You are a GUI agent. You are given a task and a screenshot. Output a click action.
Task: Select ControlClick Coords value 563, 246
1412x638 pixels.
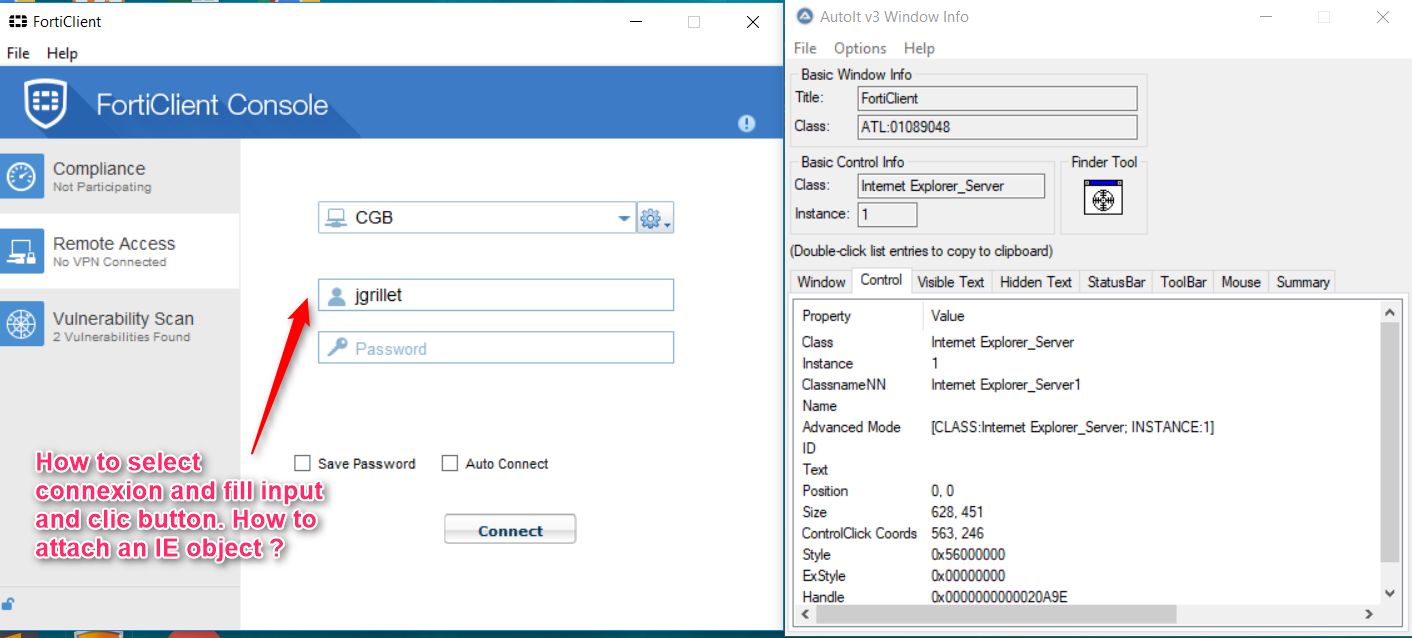(957, 533)
